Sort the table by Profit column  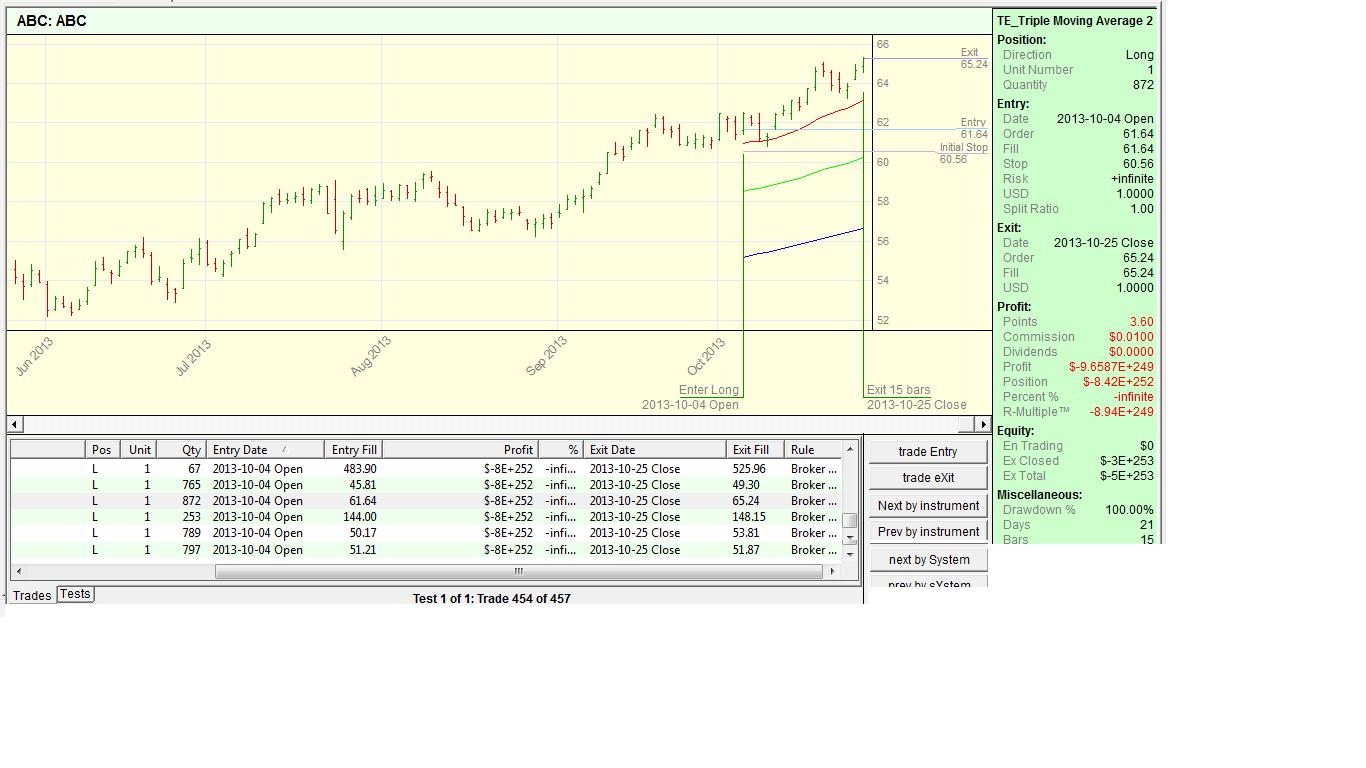[x=460, y=450]
